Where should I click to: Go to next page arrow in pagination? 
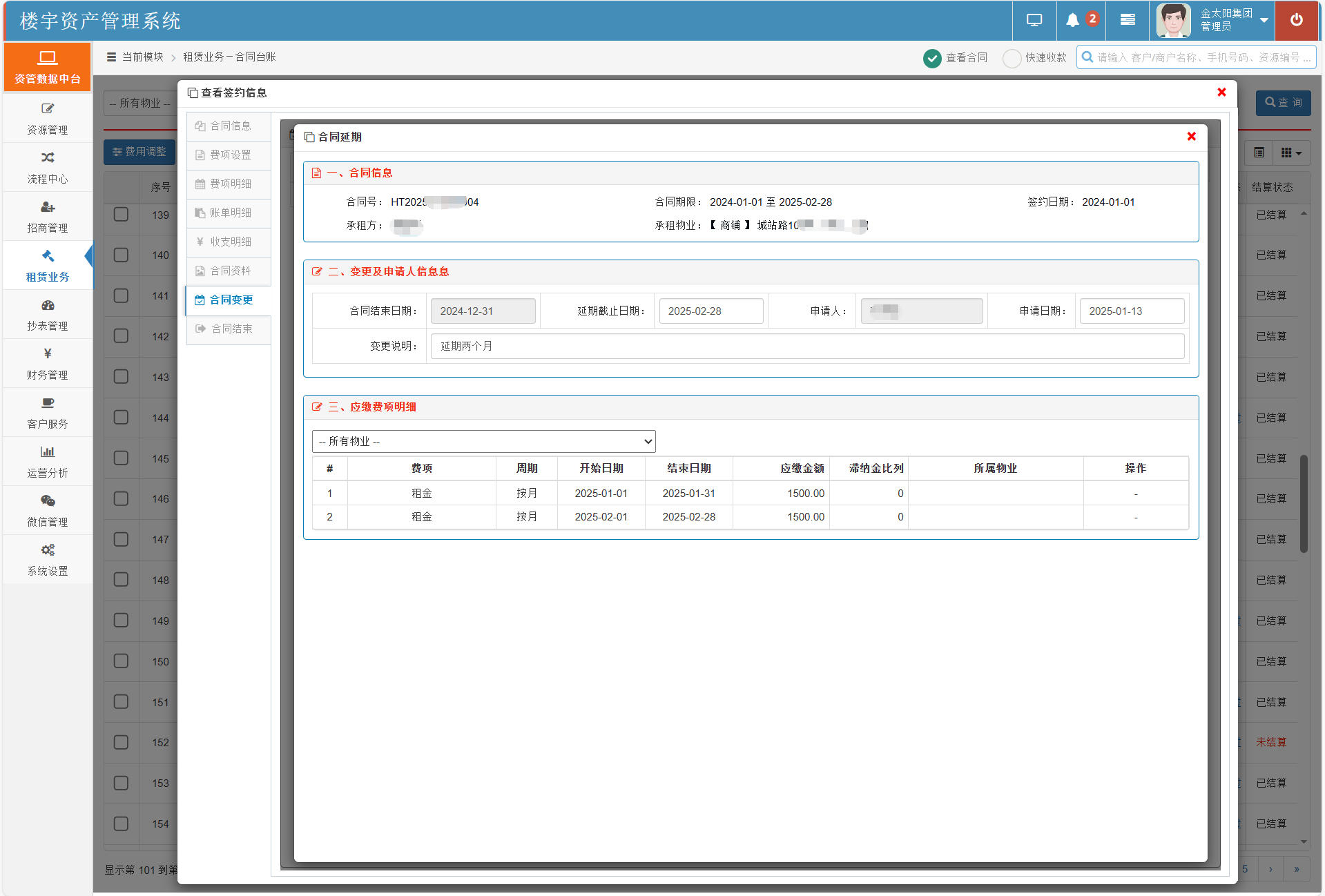coord(1270,869)
